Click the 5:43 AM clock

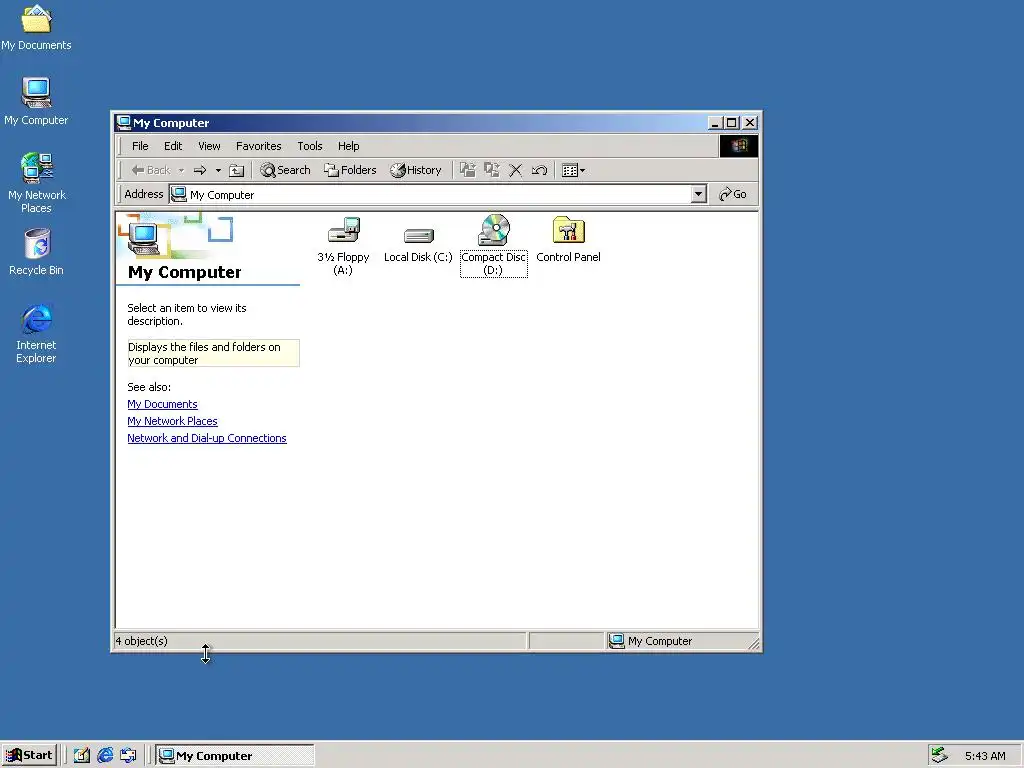[985, 756]
